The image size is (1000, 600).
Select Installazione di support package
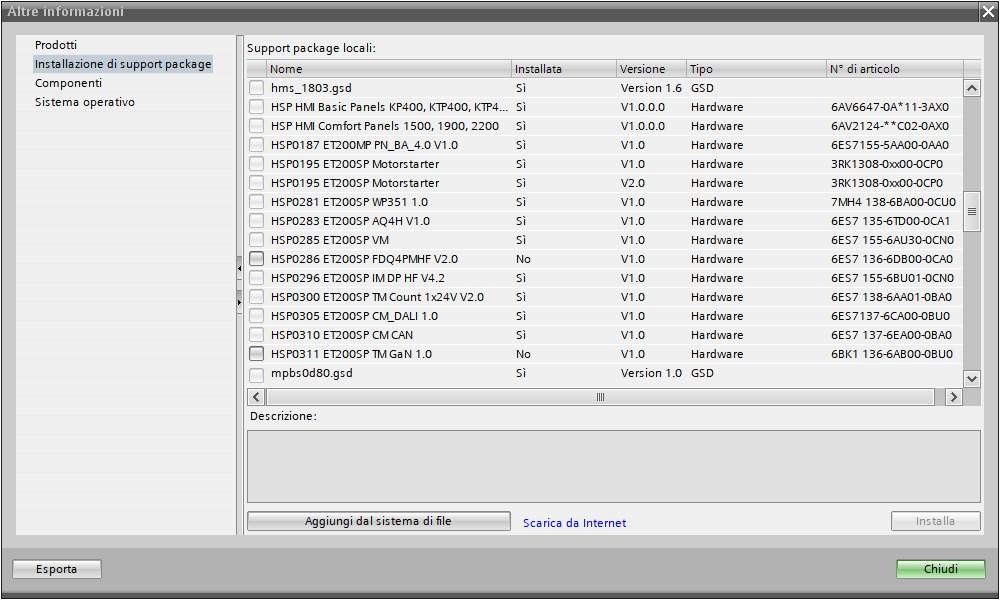(x=123, y=64)
